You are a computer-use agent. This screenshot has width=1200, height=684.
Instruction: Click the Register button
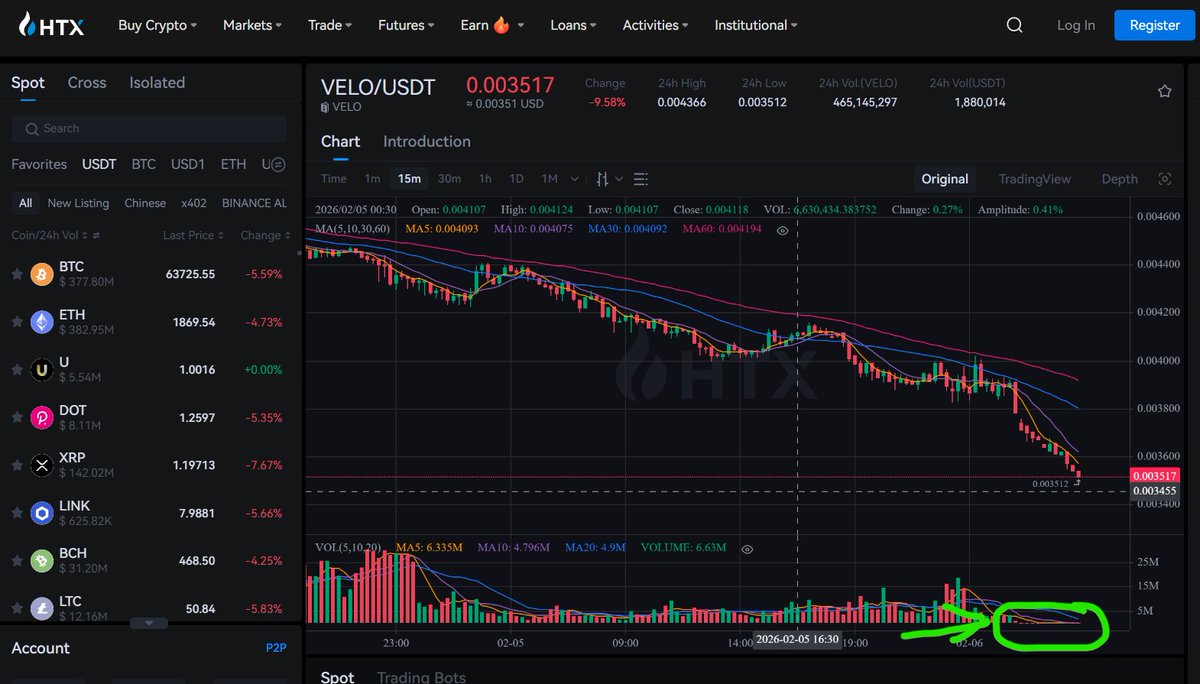click(1154, 24)
